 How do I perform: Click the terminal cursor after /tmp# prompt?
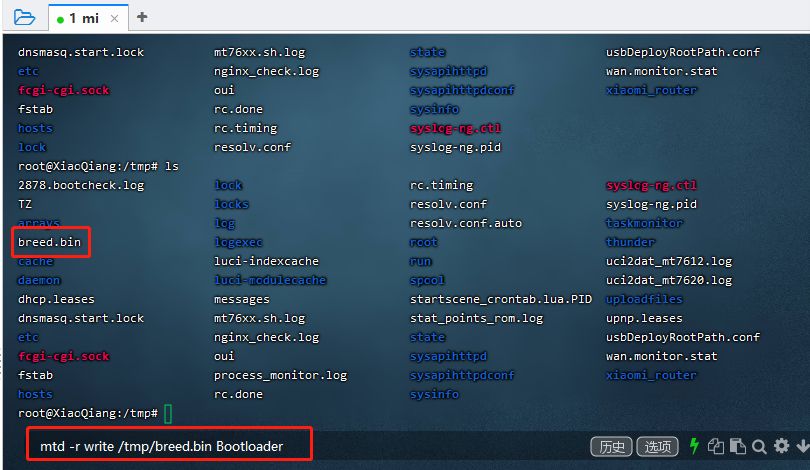(168, 413)
